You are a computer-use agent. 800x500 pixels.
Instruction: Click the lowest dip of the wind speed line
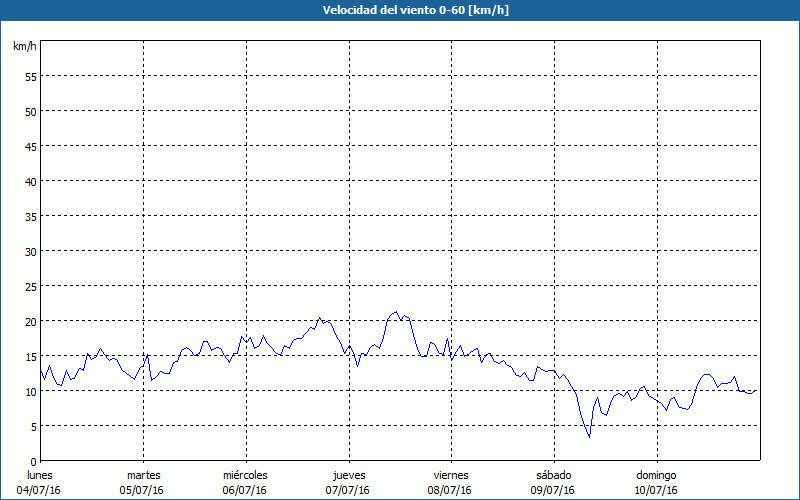tap(589, 437)
